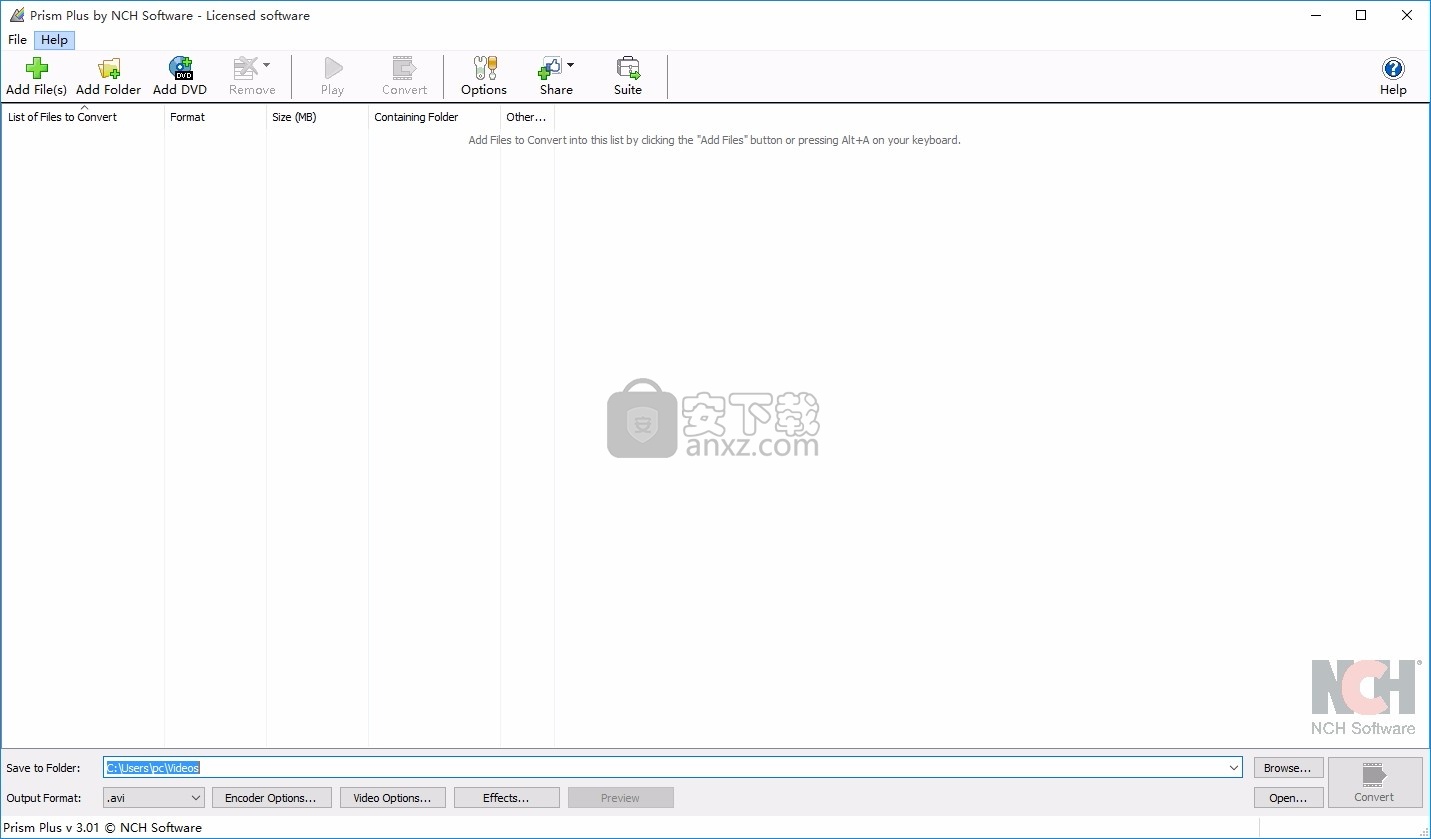This screenshot has width=1431, height=839.
Task: Sort by the Format column header
Action: [215, 117]
